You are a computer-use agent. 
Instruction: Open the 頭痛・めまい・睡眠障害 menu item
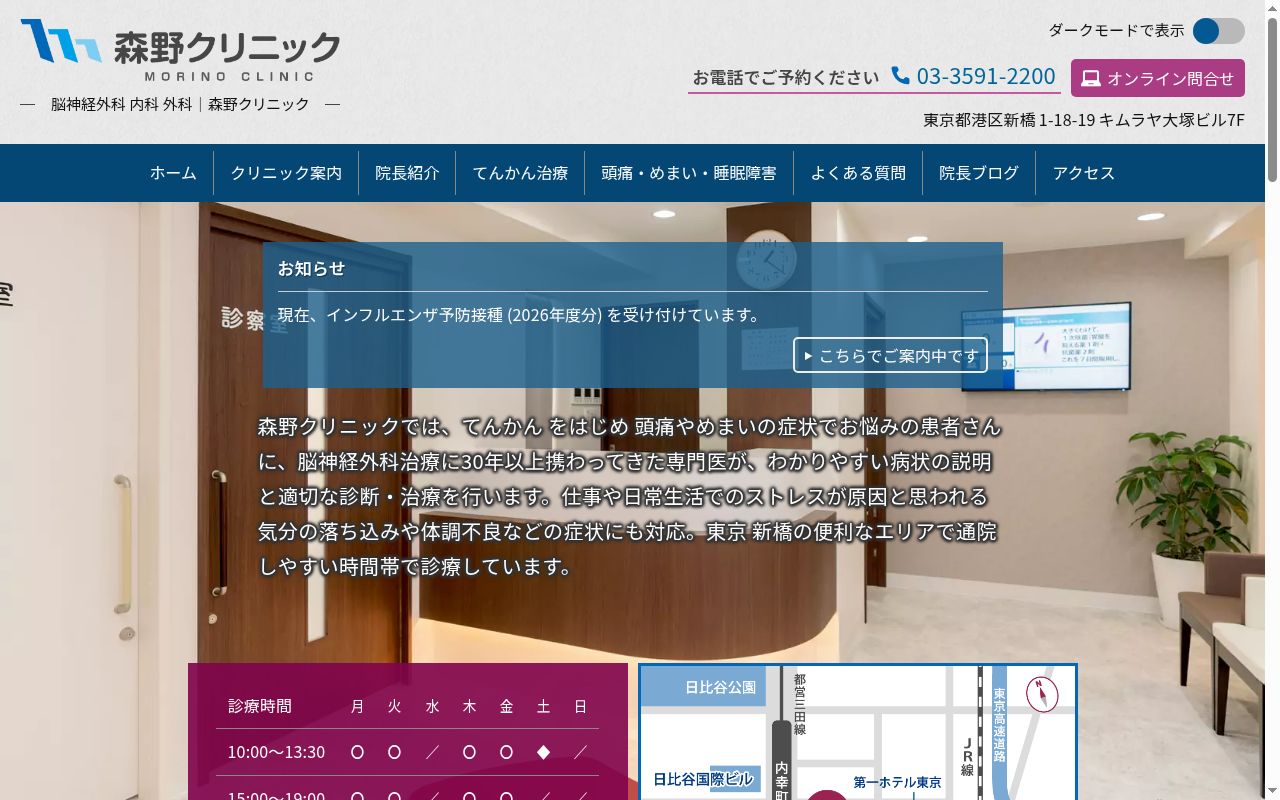coord(689,173)
